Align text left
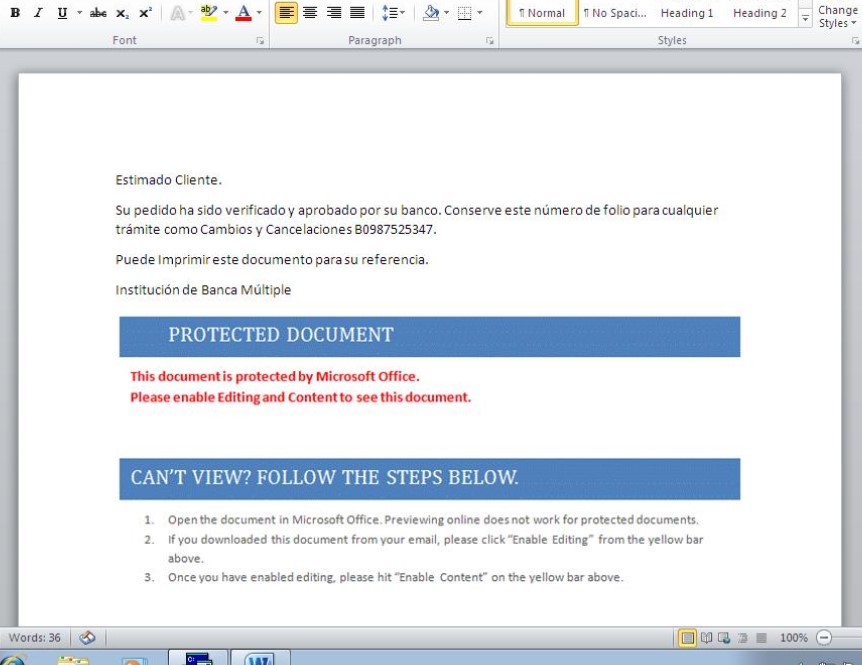 [286, 13]
